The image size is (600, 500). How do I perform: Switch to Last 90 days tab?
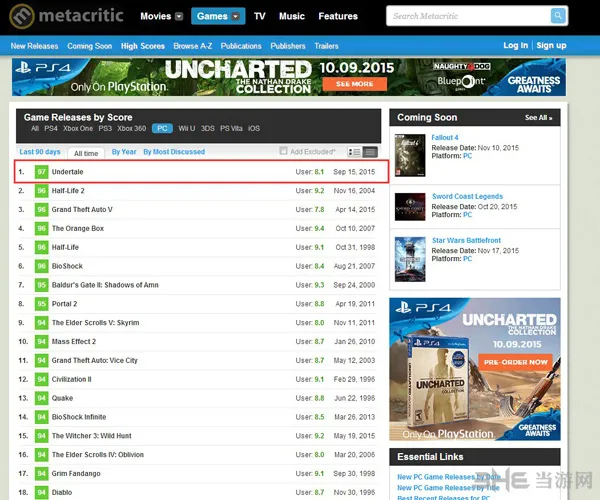[40, 152]
